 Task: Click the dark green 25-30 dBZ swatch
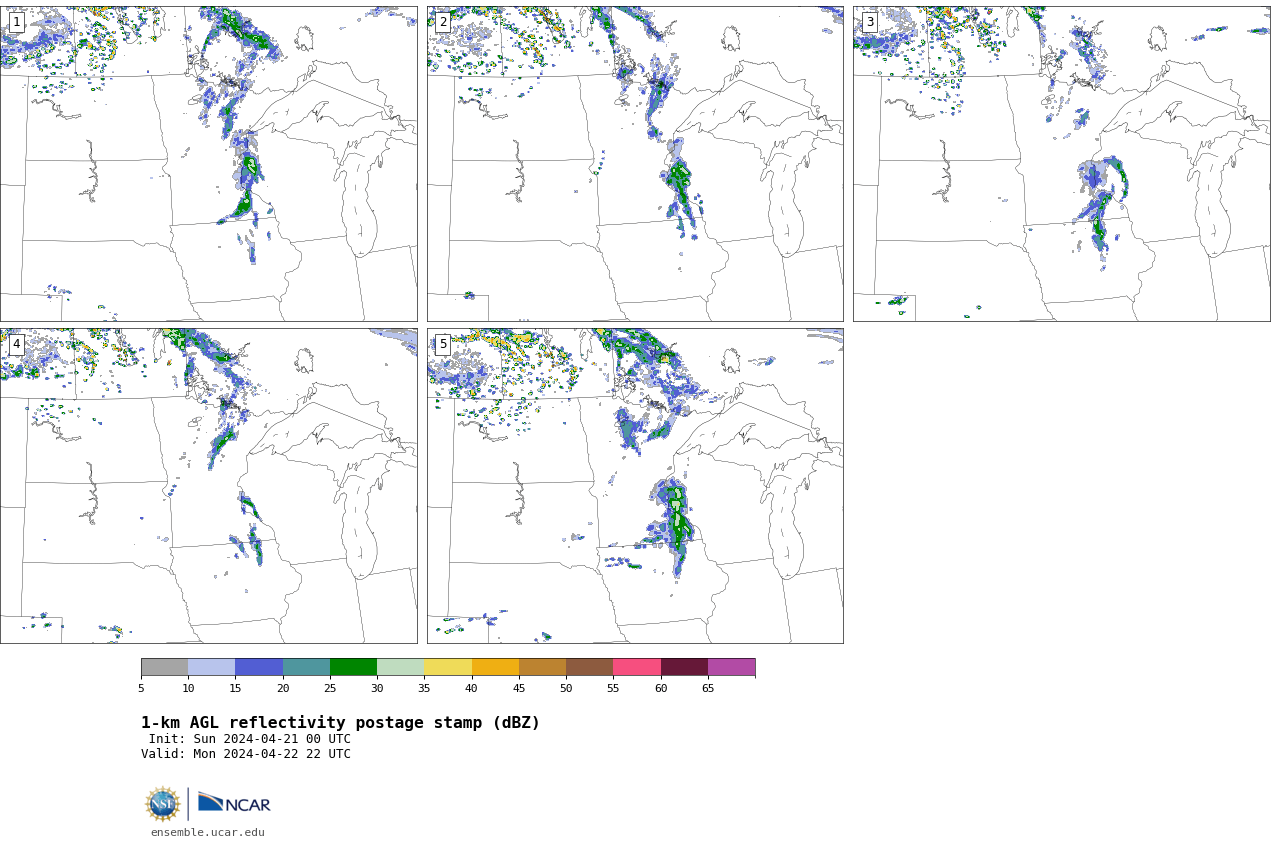[353, 667]
